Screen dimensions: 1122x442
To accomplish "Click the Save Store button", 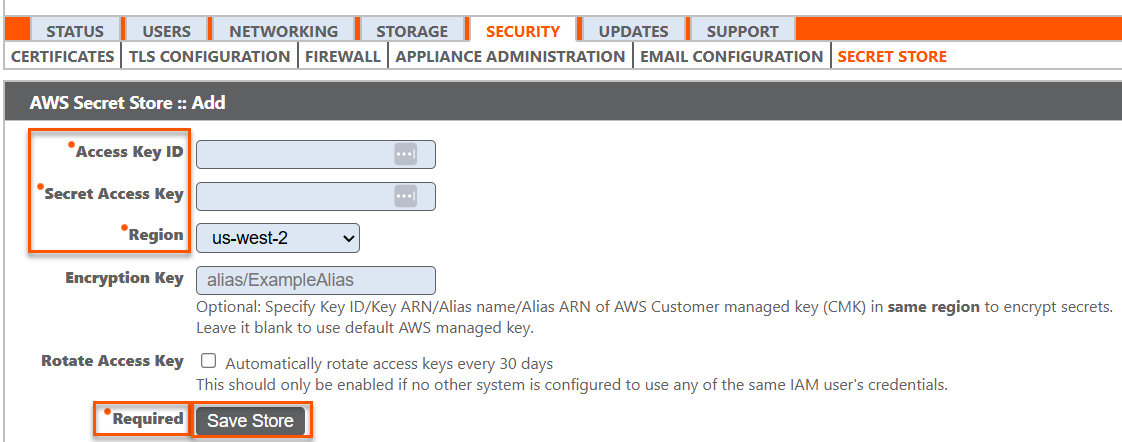I will [250, 421].
